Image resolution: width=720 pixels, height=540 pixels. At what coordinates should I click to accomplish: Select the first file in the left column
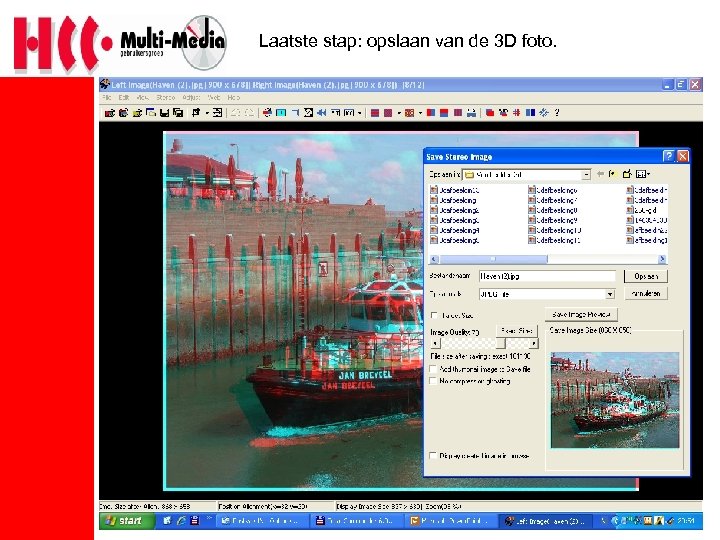coord(455,190)
